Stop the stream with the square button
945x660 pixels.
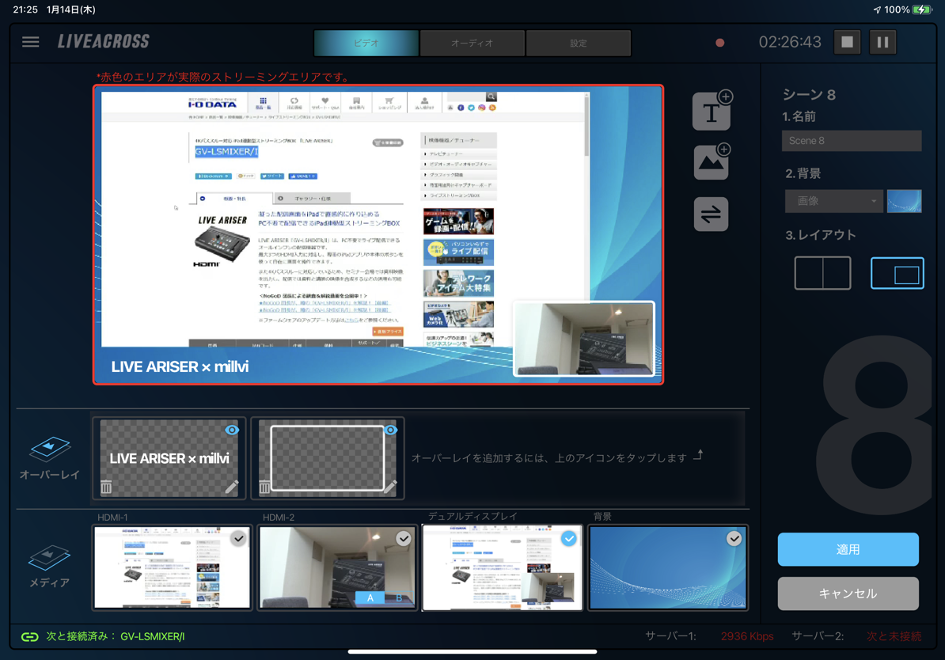pos(847,42)
